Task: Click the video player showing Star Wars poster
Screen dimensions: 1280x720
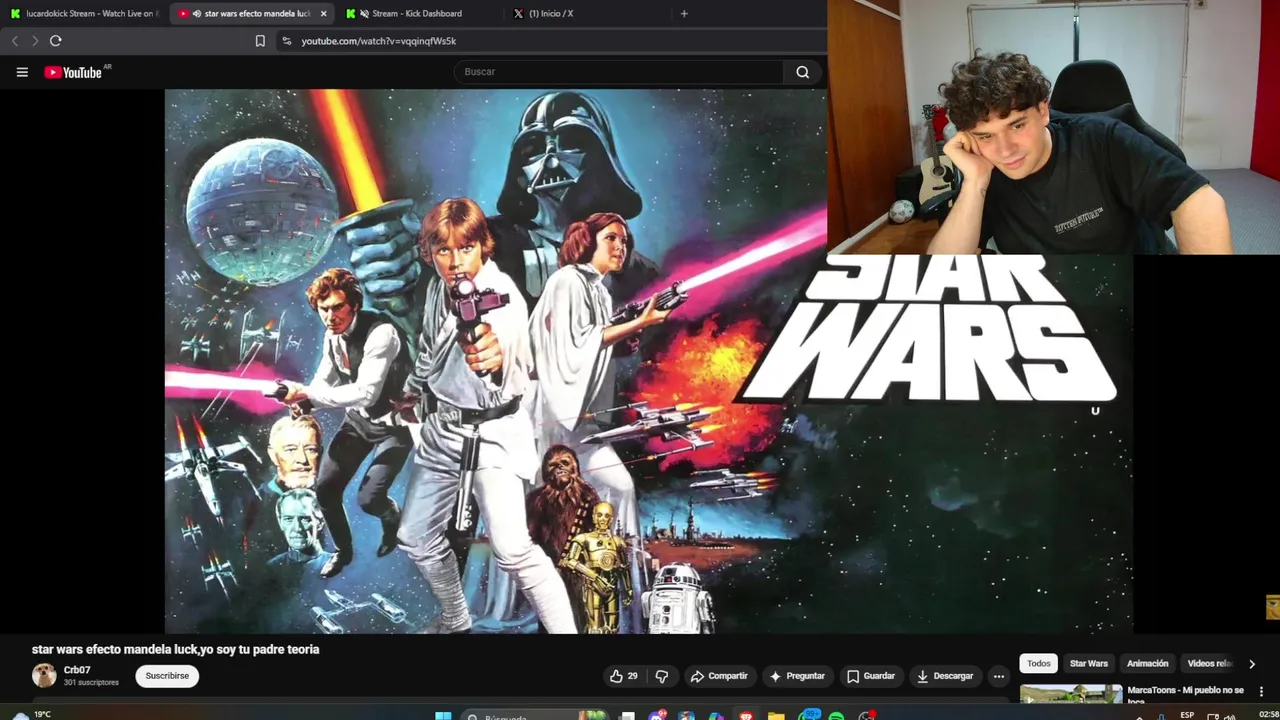Action: tap(648, 361)
